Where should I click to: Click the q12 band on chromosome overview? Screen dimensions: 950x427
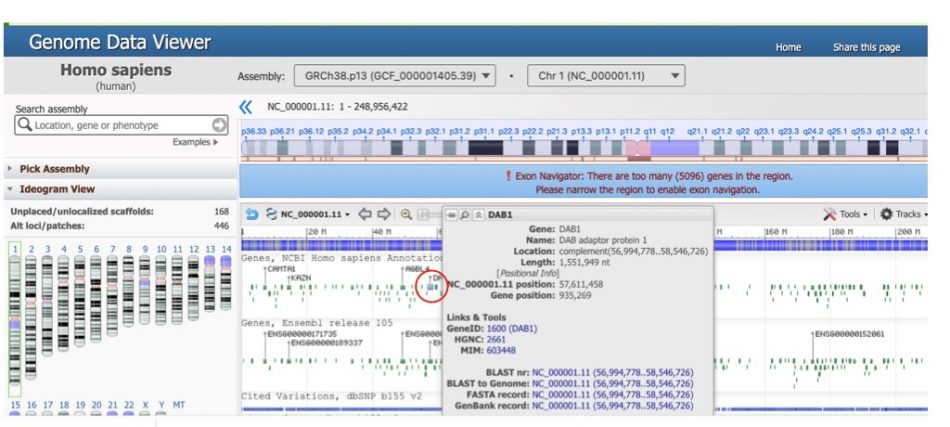[x=668, y=131]
